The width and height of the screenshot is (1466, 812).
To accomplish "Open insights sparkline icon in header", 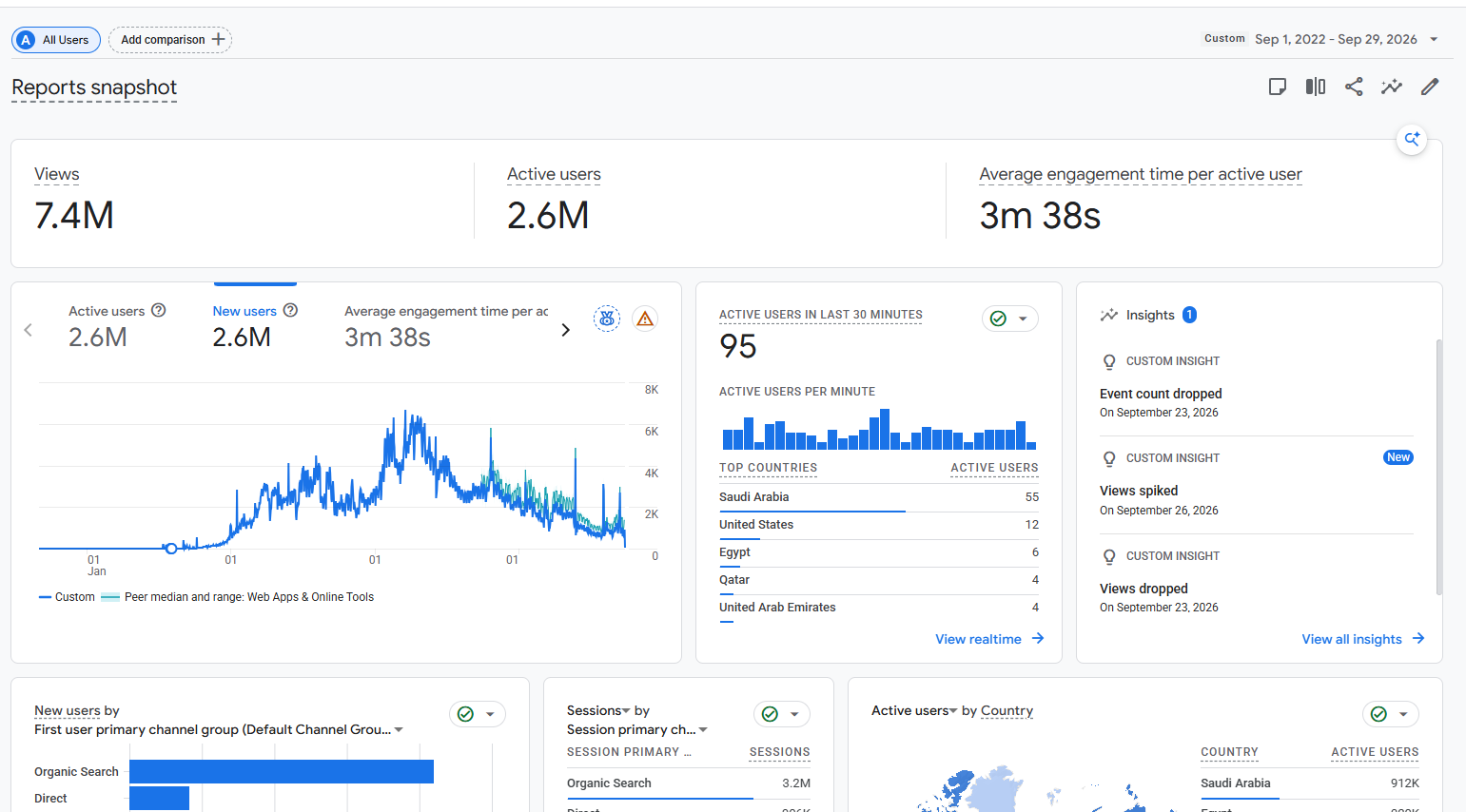I will (1392, 87).
